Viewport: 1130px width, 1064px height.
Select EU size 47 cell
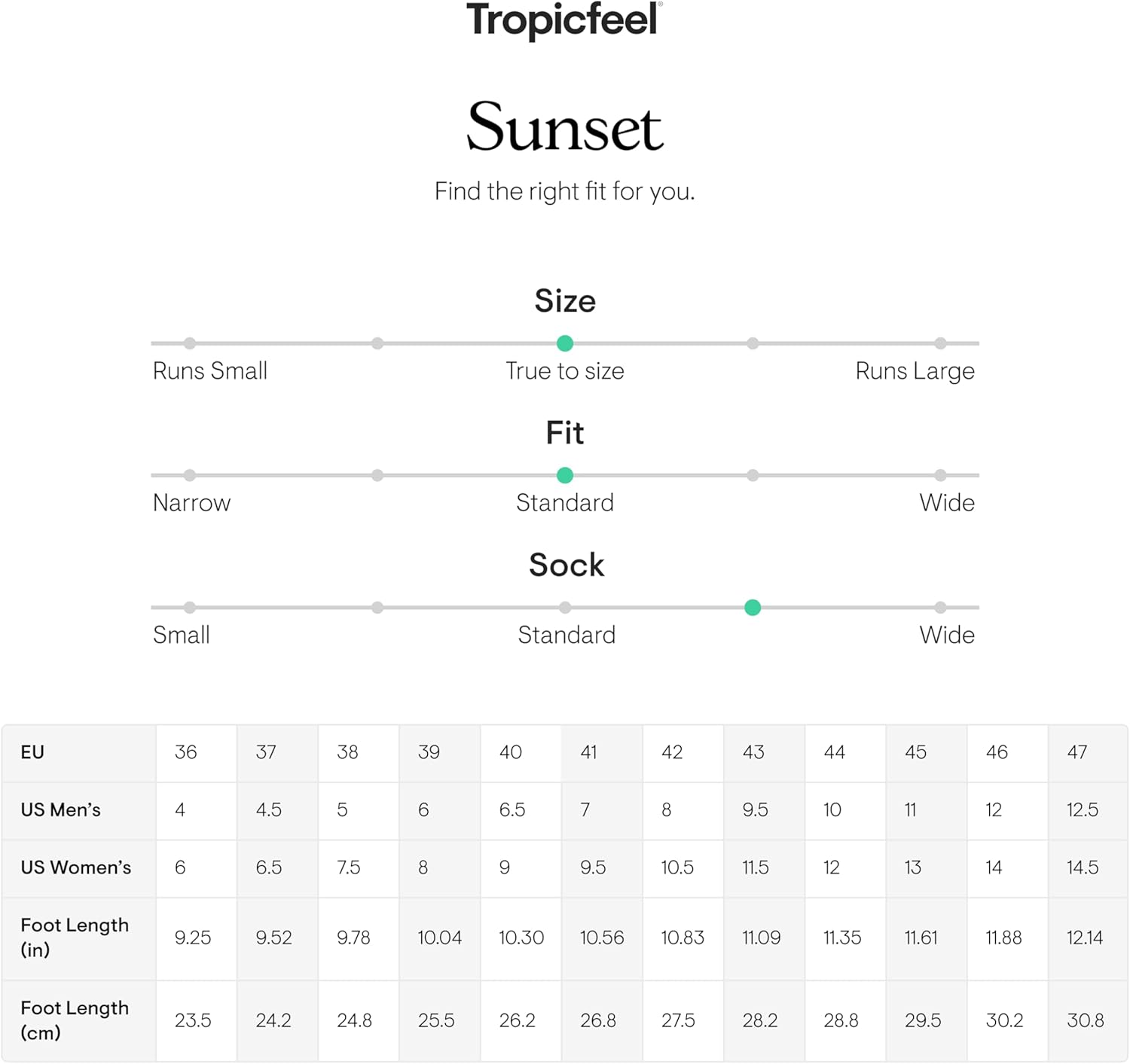tap(1087, 752)
